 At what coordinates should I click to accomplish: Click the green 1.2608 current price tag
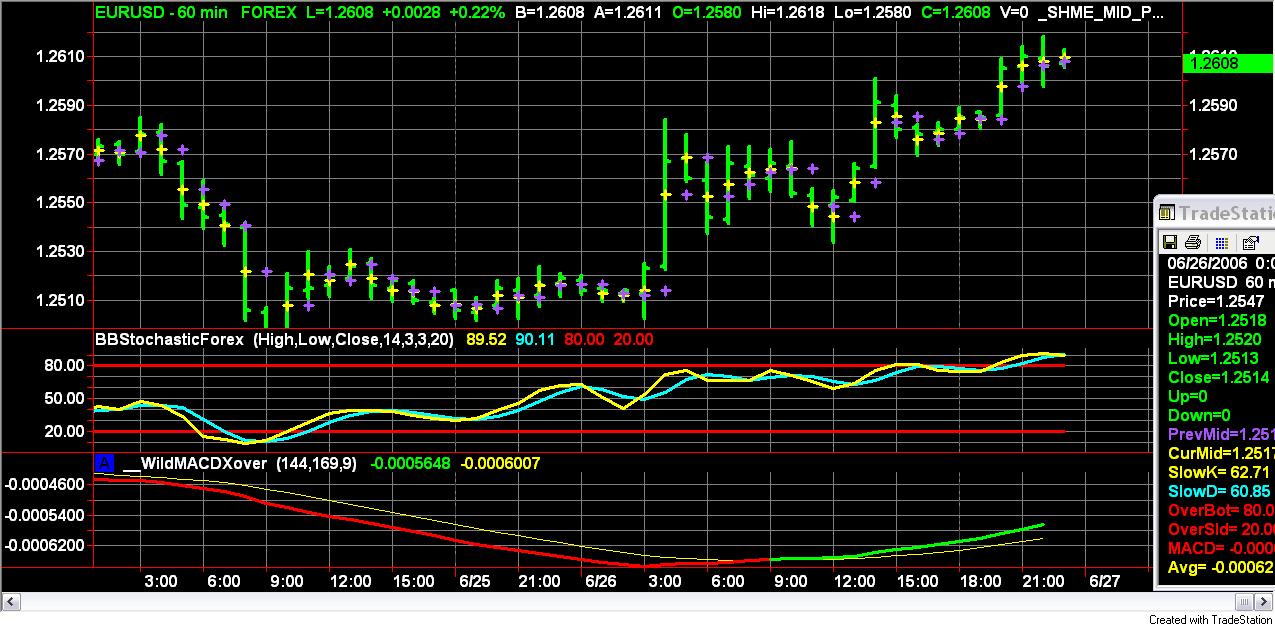tap(1210, 63)
